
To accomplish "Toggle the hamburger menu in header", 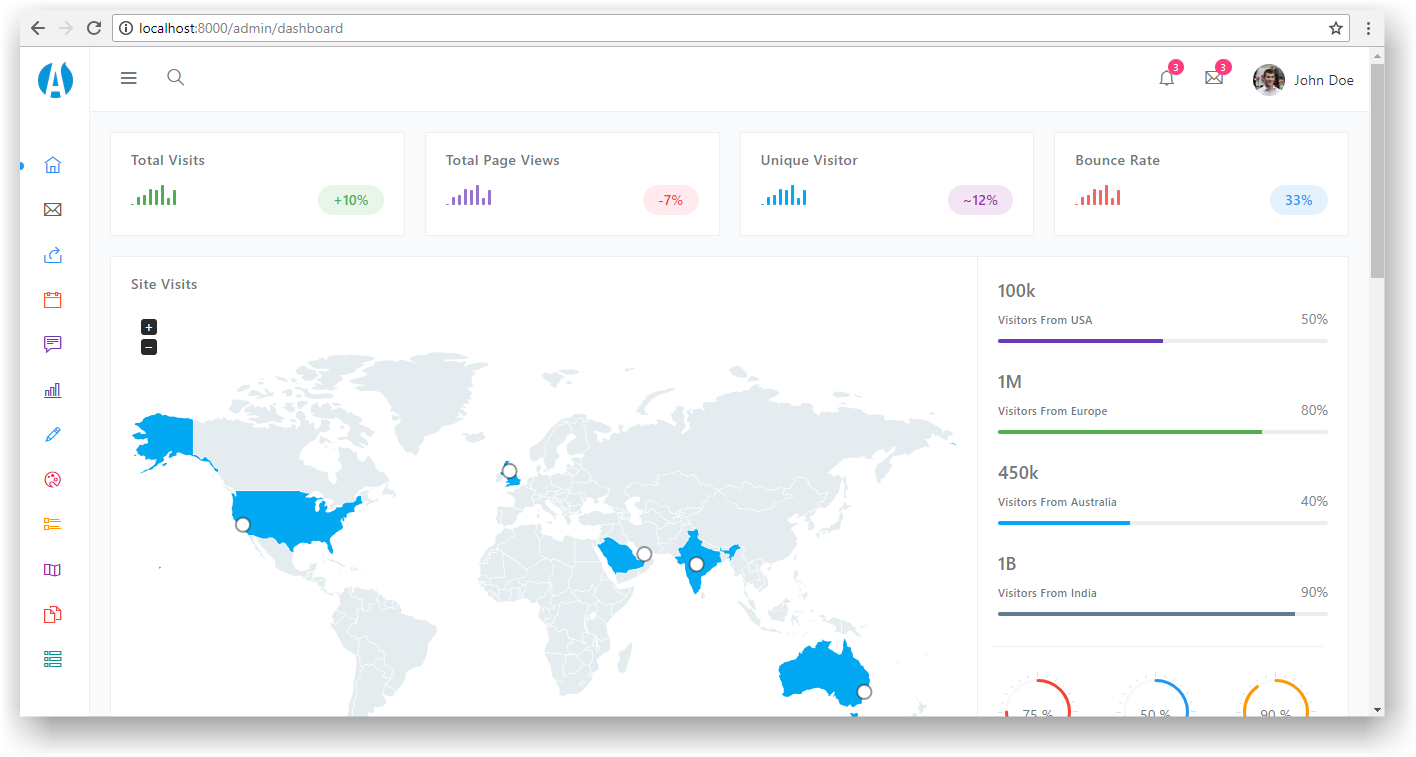I will click(129, 78).
